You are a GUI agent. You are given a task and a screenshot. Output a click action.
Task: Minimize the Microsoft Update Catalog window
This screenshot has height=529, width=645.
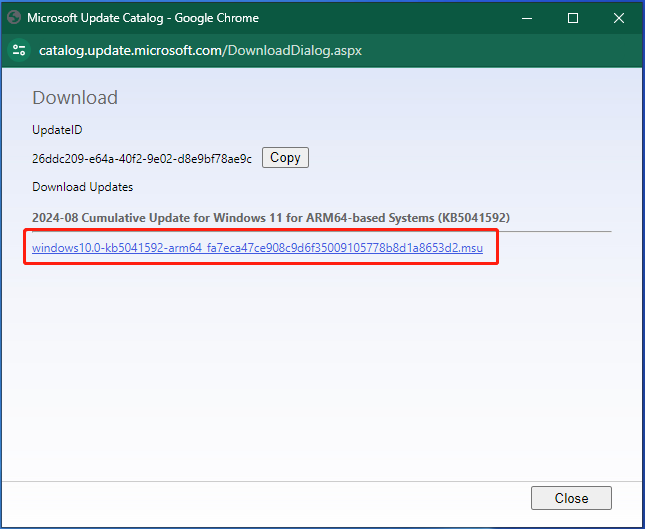point(526,18)
